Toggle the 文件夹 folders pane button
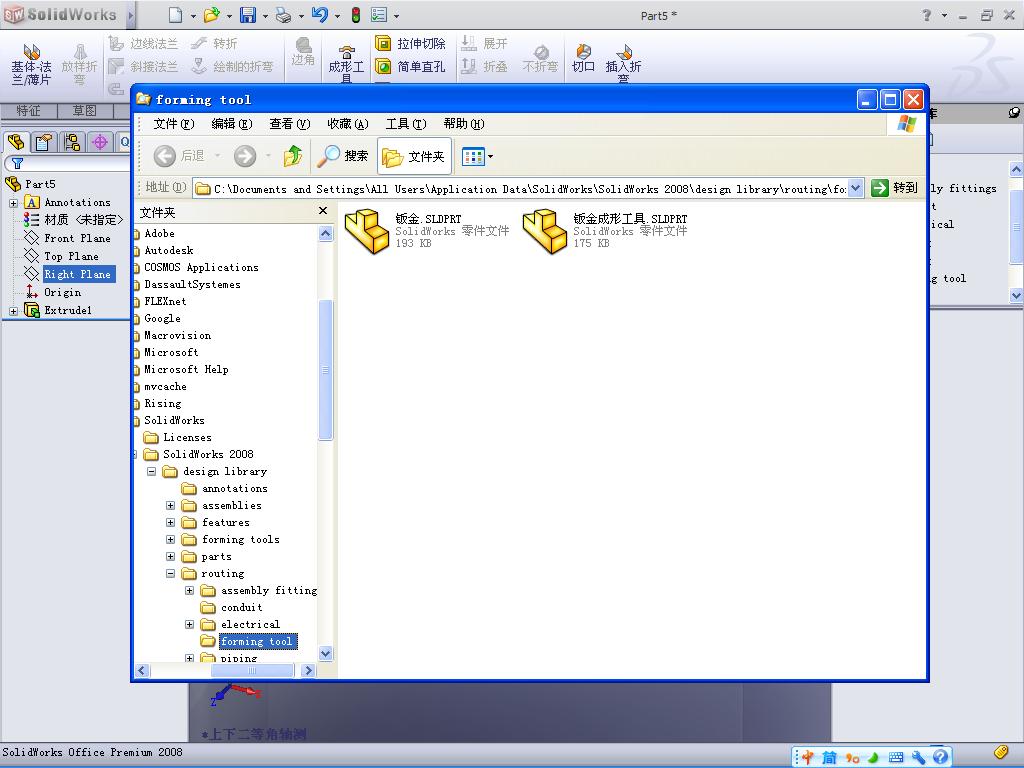 click(414, 156)
